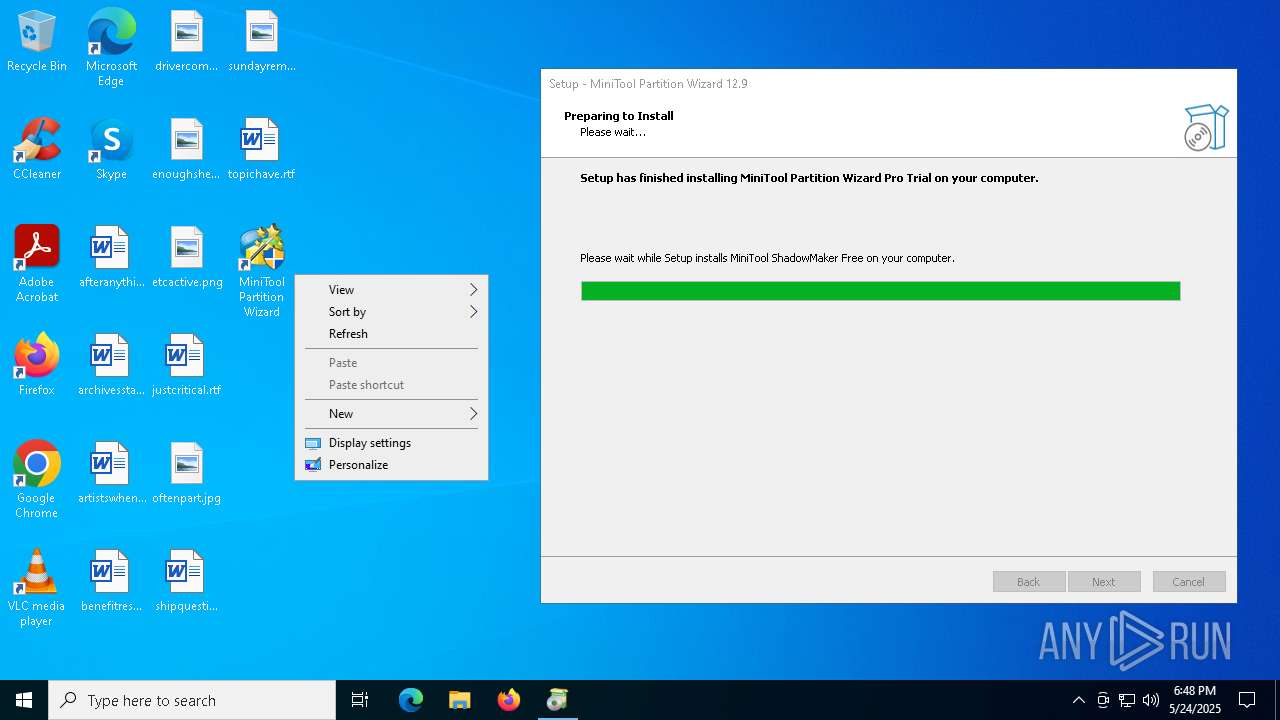Viewport: 1280px width, 720px height.
Task: Select the oftenpart.jpg file icon
Action: (x=187, y=474)
